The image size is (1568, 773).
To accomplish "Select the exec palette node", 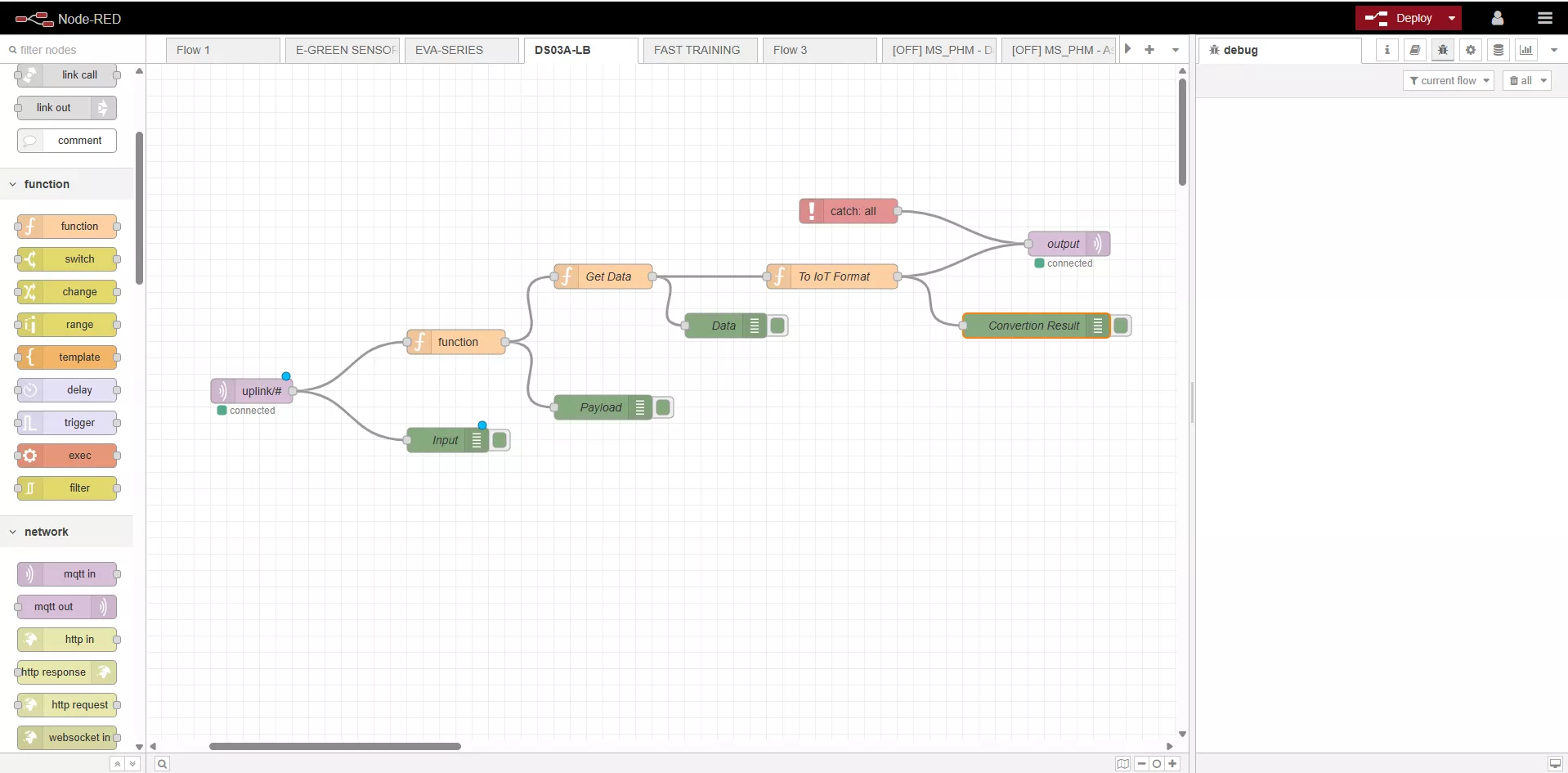I will pos(67,456).
